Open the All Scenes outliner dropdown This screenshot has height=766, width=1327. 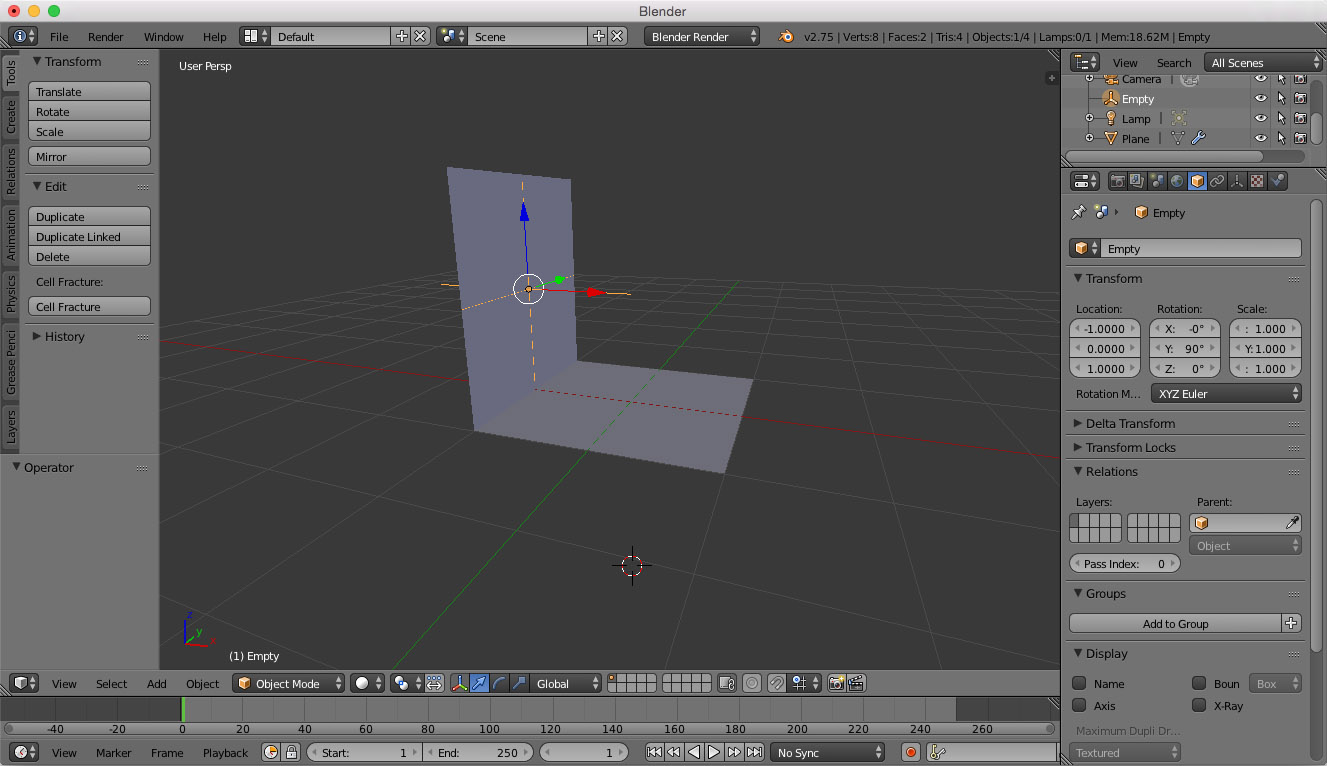coord(1264,62)
